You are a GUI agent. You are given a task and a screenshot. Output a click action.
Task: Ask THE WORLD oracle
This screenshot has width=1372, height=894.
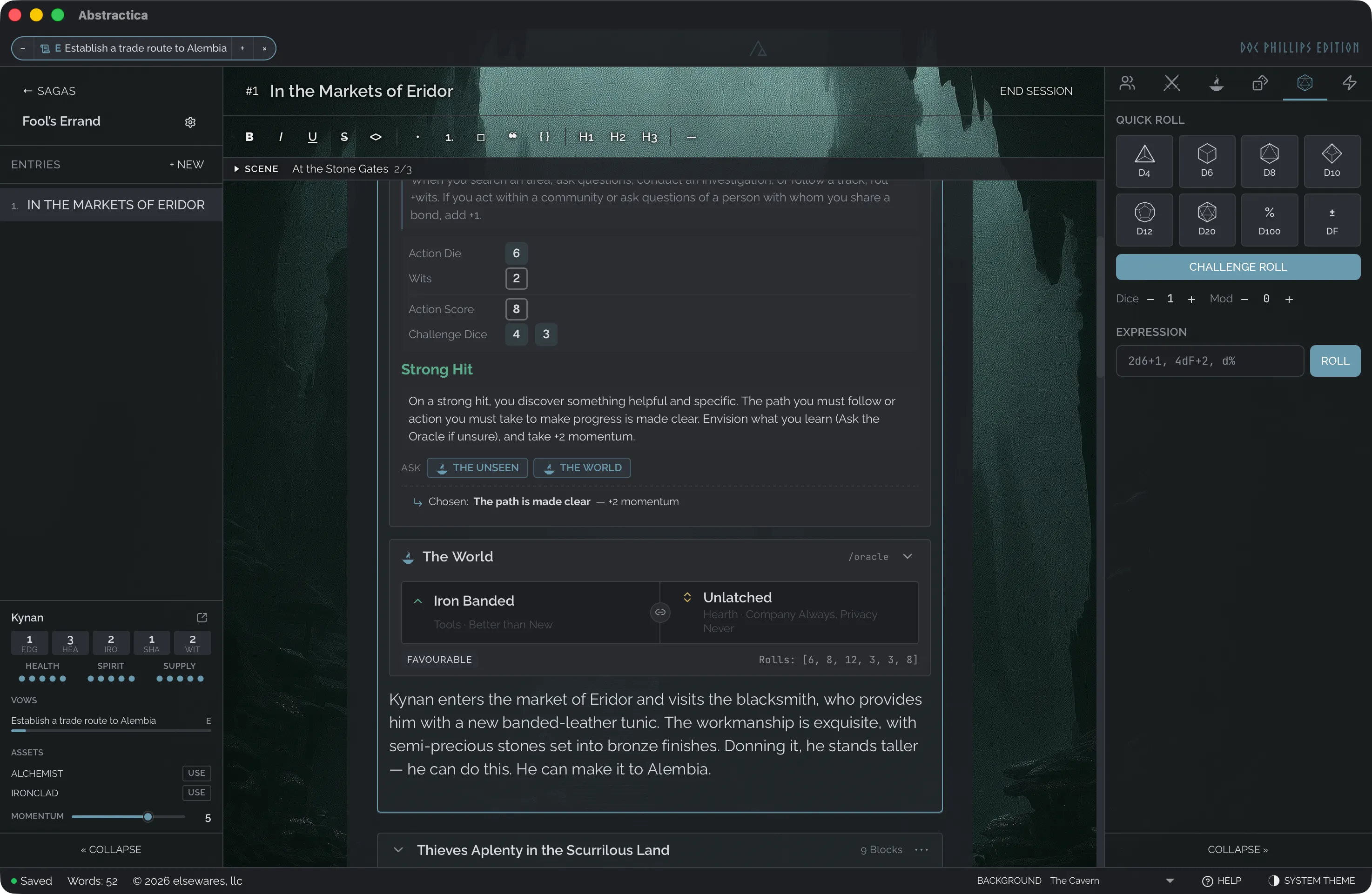click(582, 468)
